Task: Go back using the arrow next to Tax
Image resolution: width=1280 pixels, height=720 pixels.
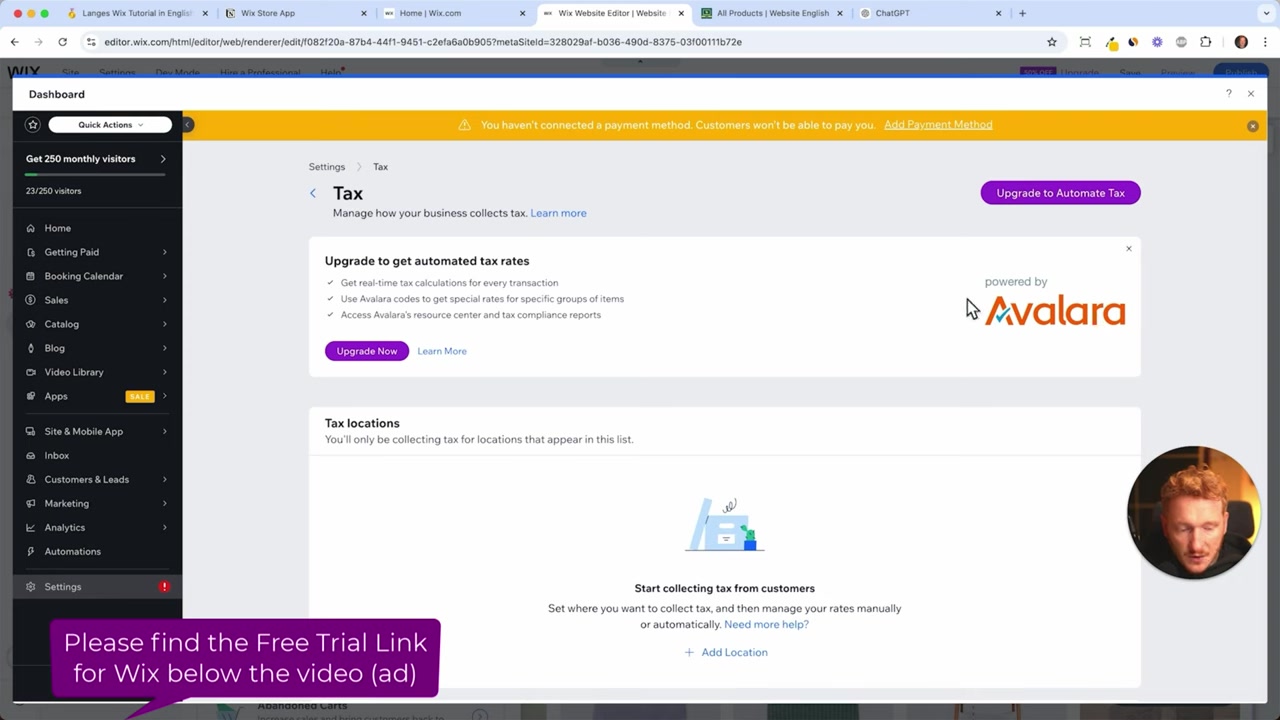Action: 313,193
